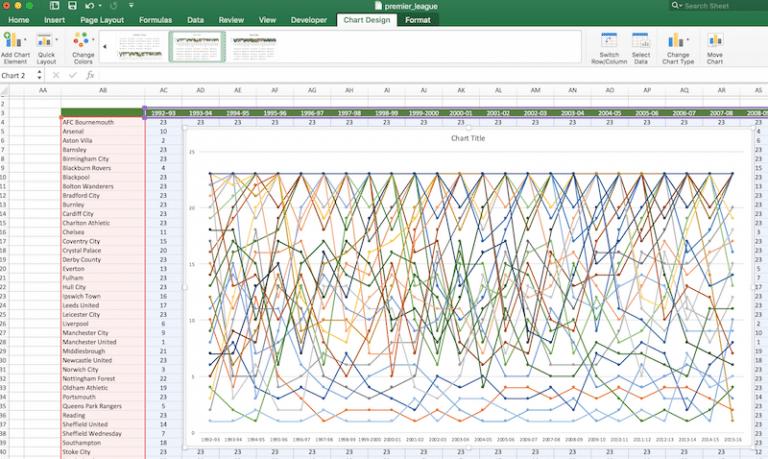This screenshot has height=459, width=768.
Task: Select the highlighted middle chart style thumbnail
Action: (x=197, y=47)
